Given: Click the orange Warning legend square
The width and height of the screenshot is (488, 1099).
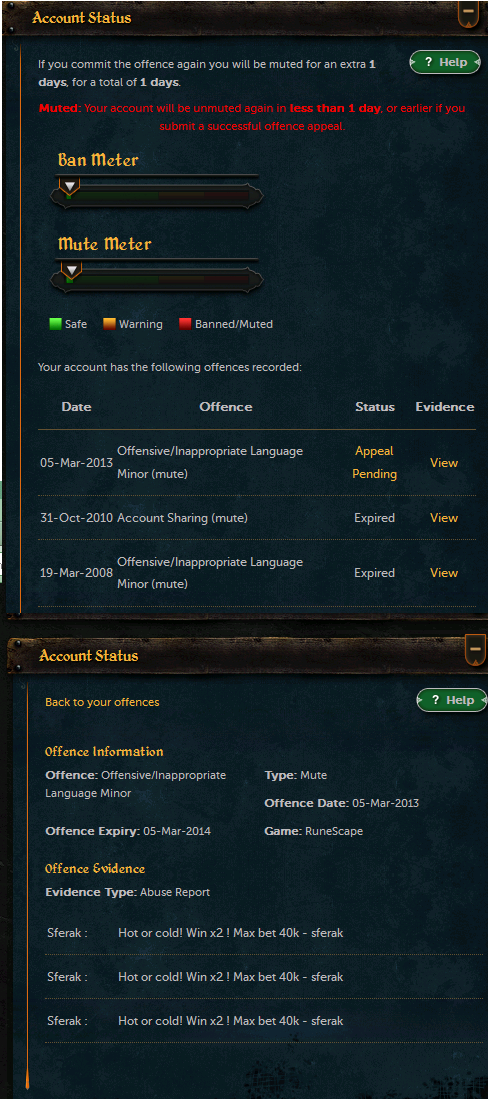Looking at the screenshot, I should (109, 325).
